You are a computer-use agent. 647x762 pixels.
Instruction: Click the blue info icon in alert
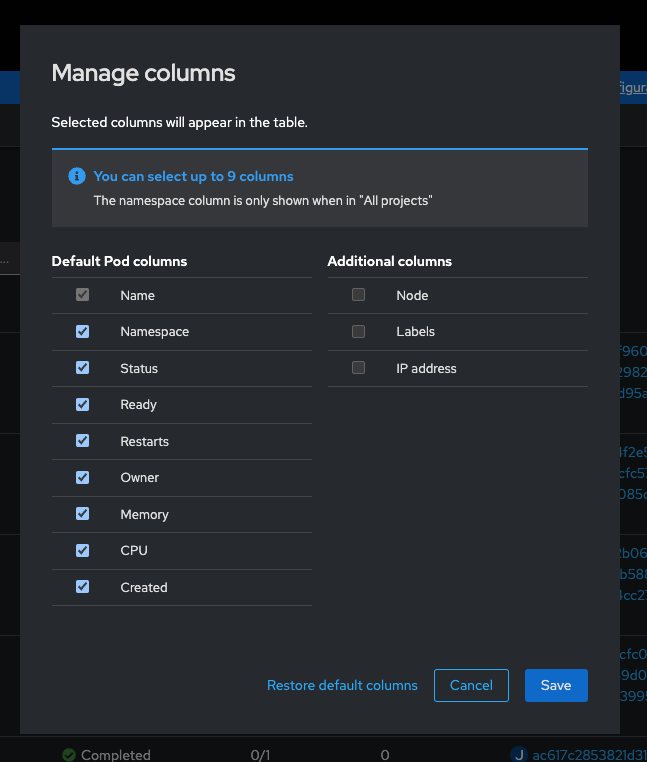[77, 176]
